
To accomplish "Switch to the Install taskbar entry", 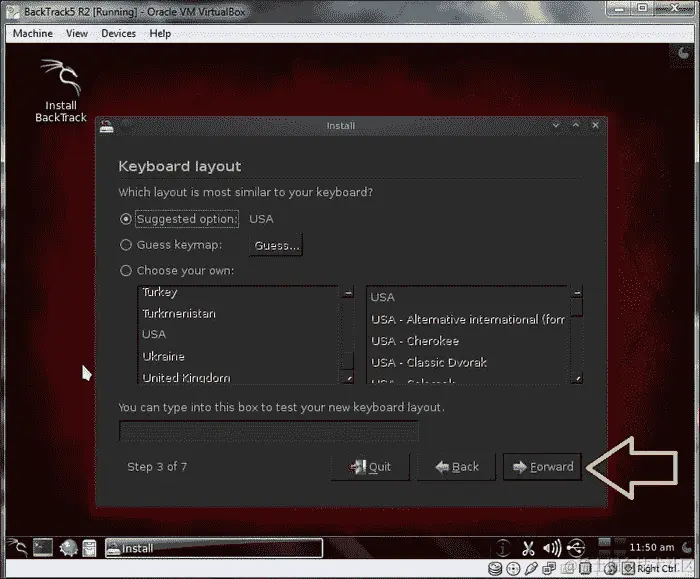I will click(x=214, y=548).
